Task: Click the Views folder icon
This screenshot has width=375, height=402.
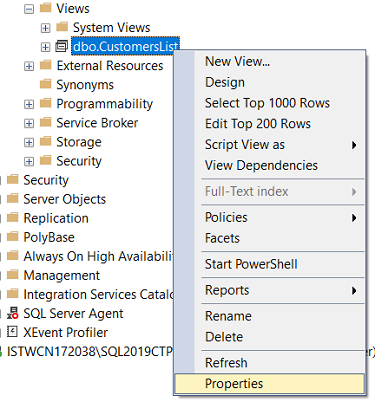Action: pos(46,8)
